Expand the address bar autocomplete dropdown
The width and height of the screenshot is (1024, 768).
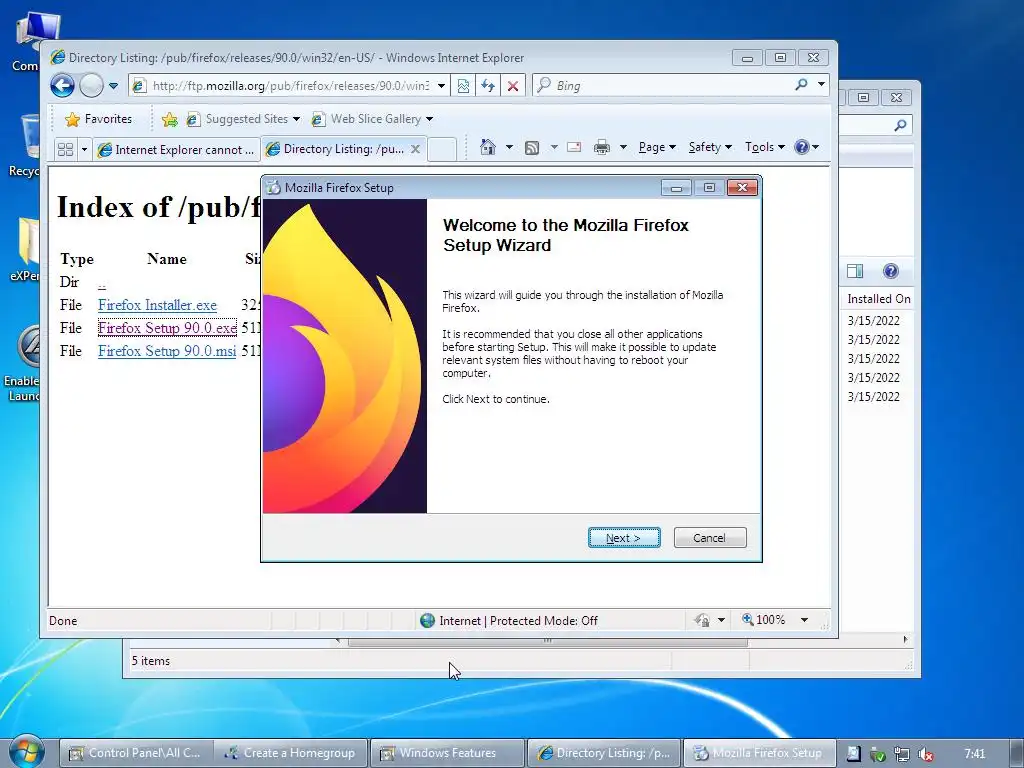(x=441, y=86)
